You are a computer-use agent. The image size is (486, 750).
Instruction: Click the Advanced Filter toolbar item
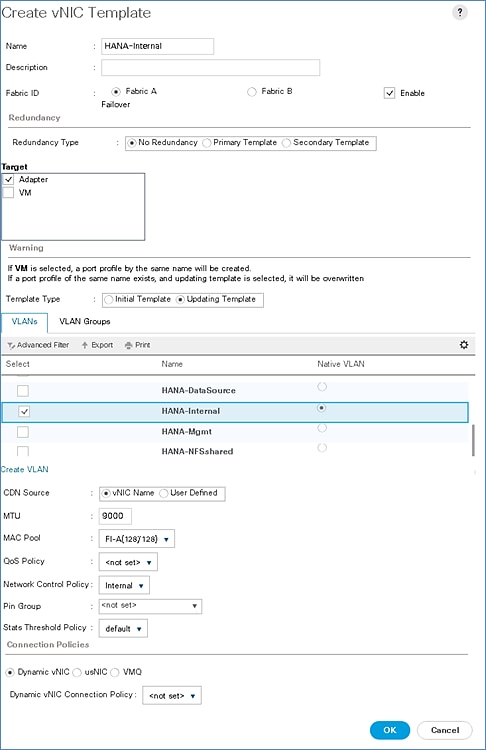point(38,345)
